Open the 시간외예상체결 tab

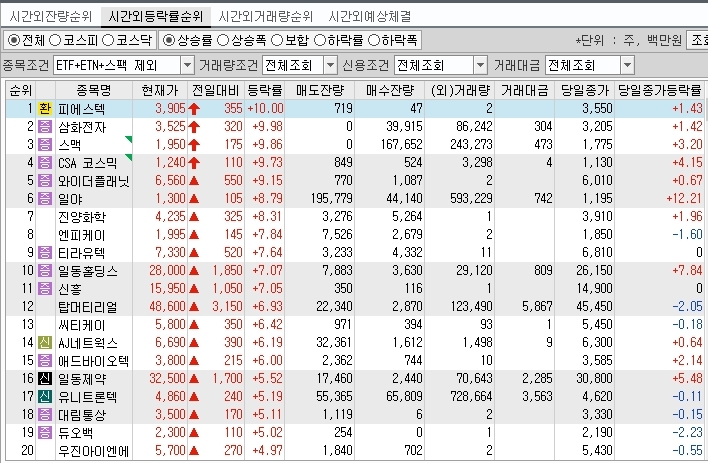(370, 17)
